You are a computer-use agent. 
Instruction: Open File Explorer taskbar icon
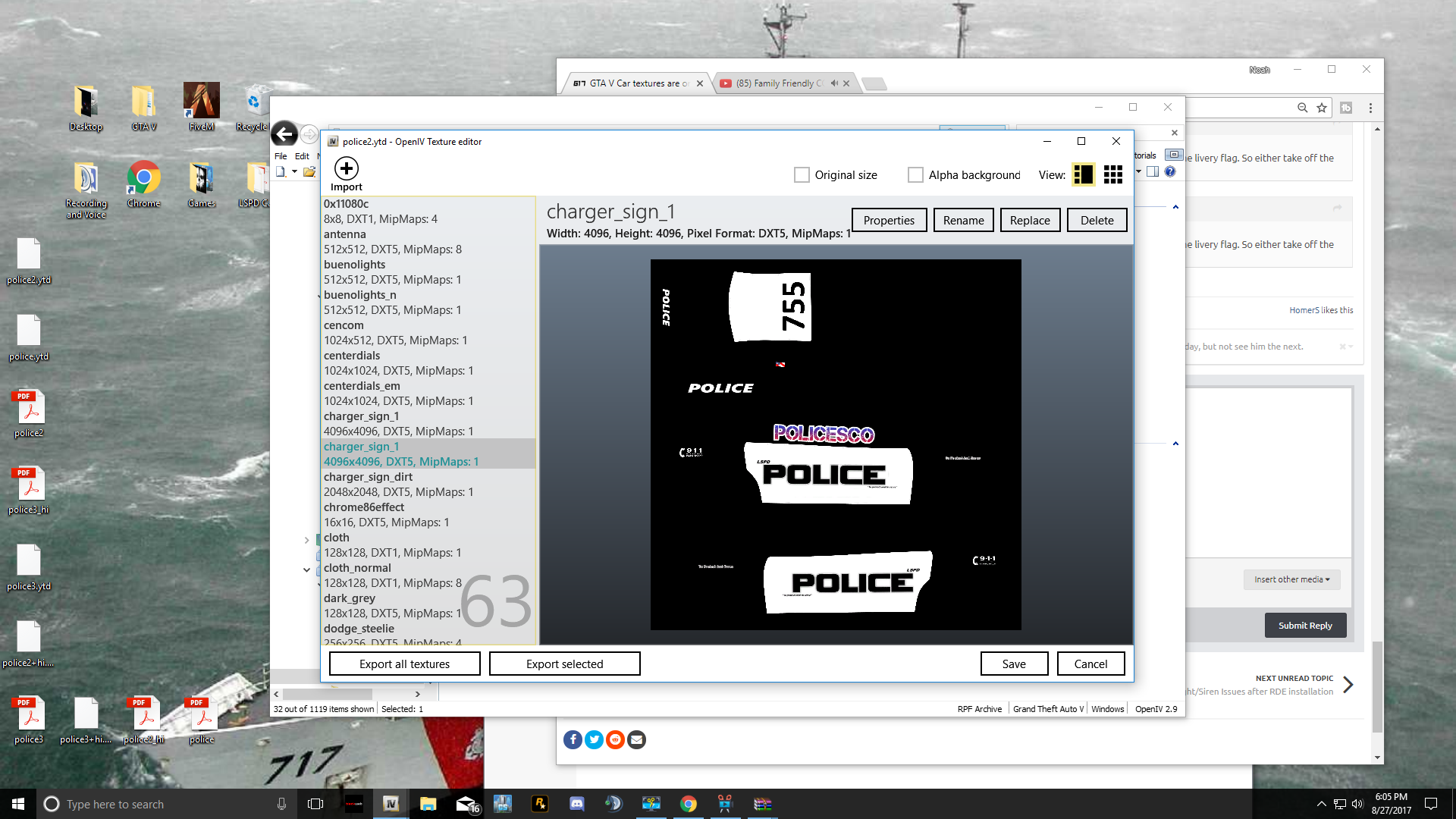pyautogui.click(x=428, y=804)
